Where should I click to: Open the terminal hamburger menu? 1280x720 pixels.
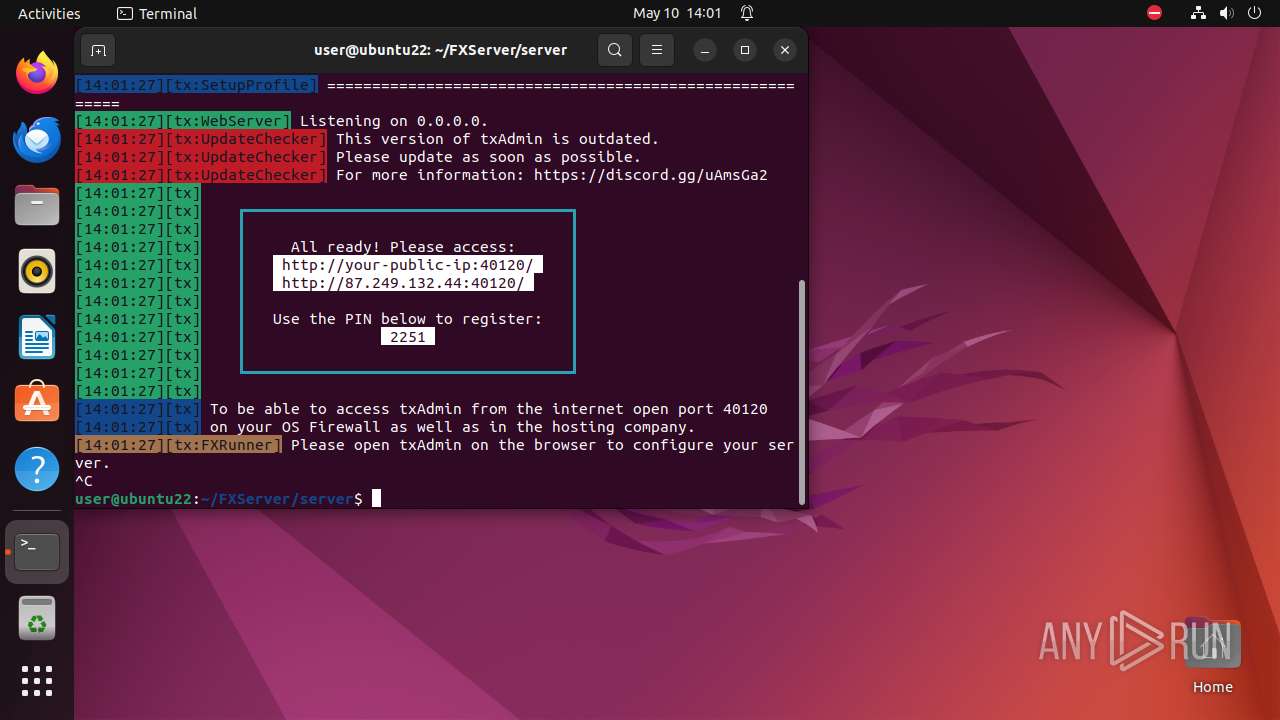point(656,50)
